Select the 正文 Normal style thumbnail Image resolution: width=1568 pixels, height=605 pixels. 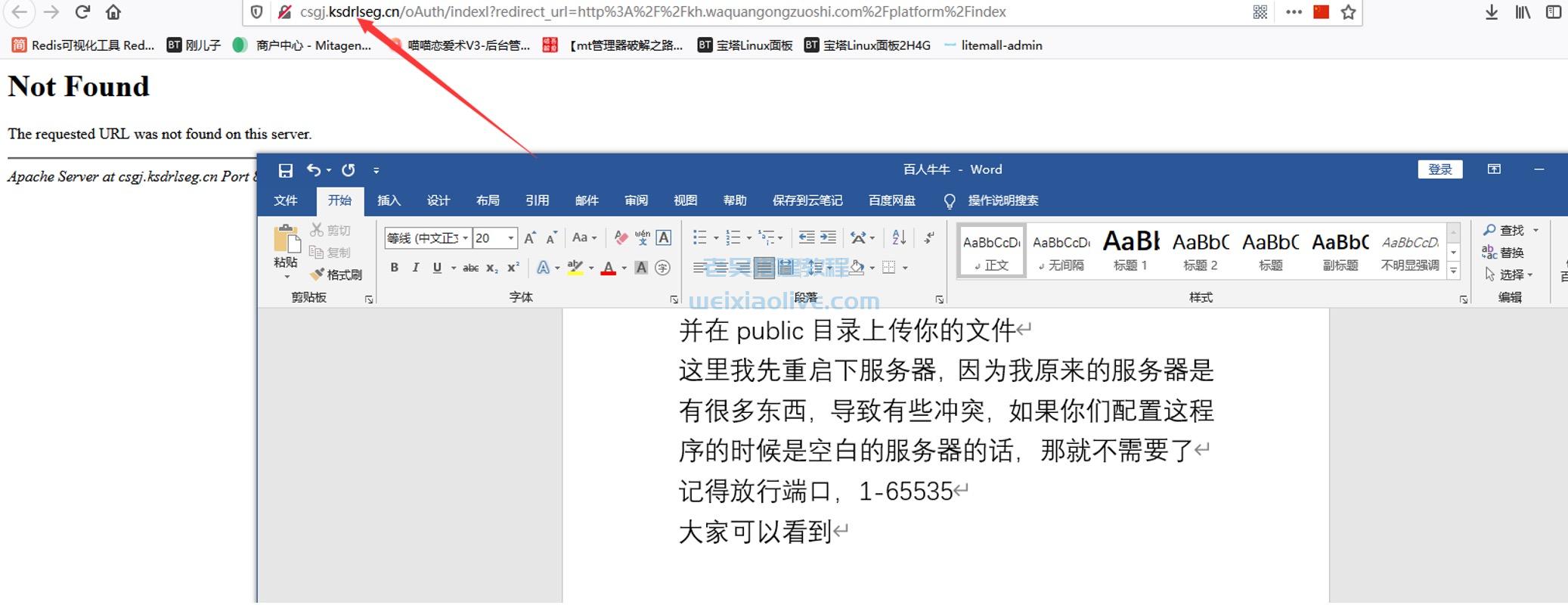click(991, 250)
